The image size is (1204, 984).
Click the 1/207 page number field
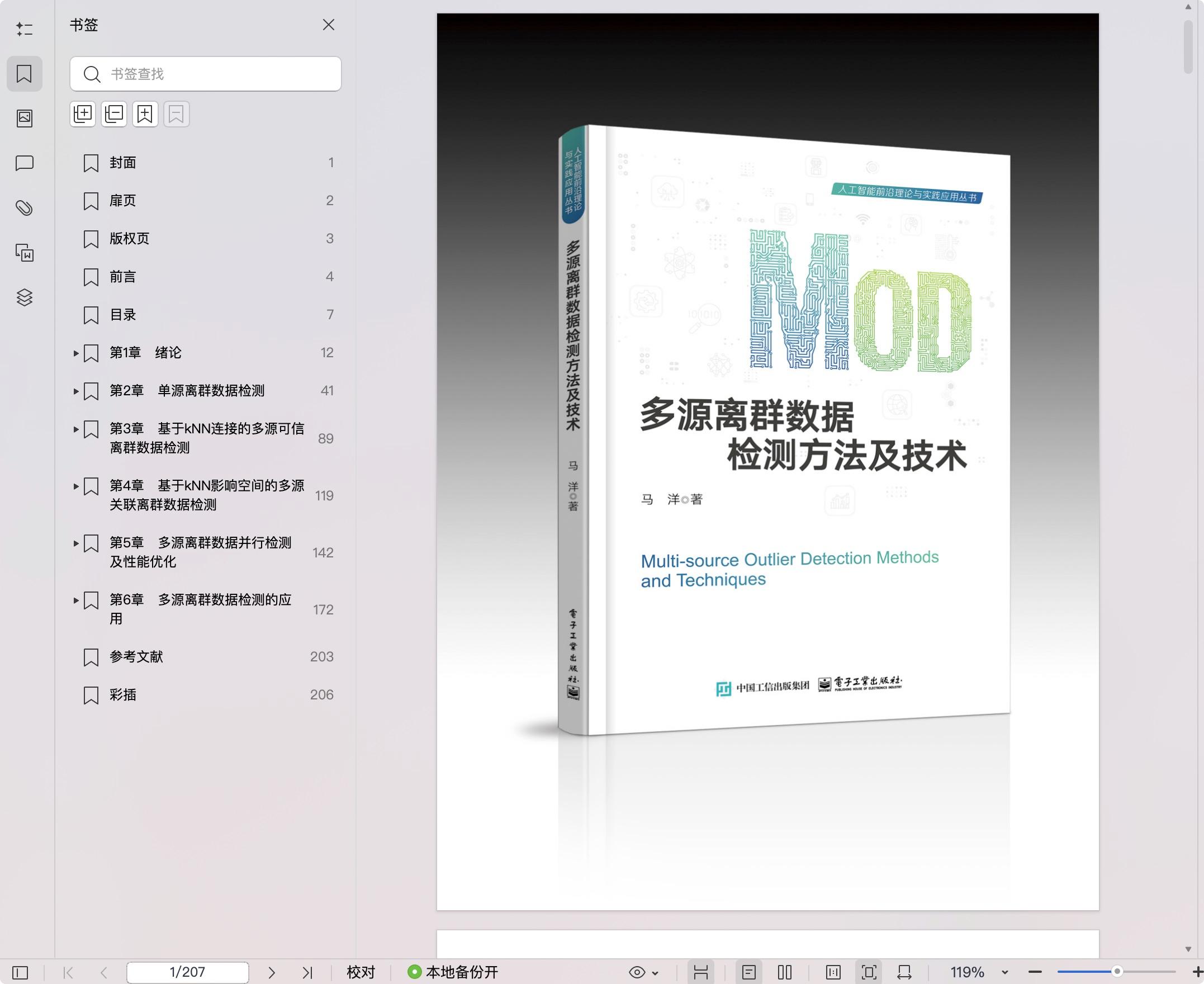click(x=188, y=972)
